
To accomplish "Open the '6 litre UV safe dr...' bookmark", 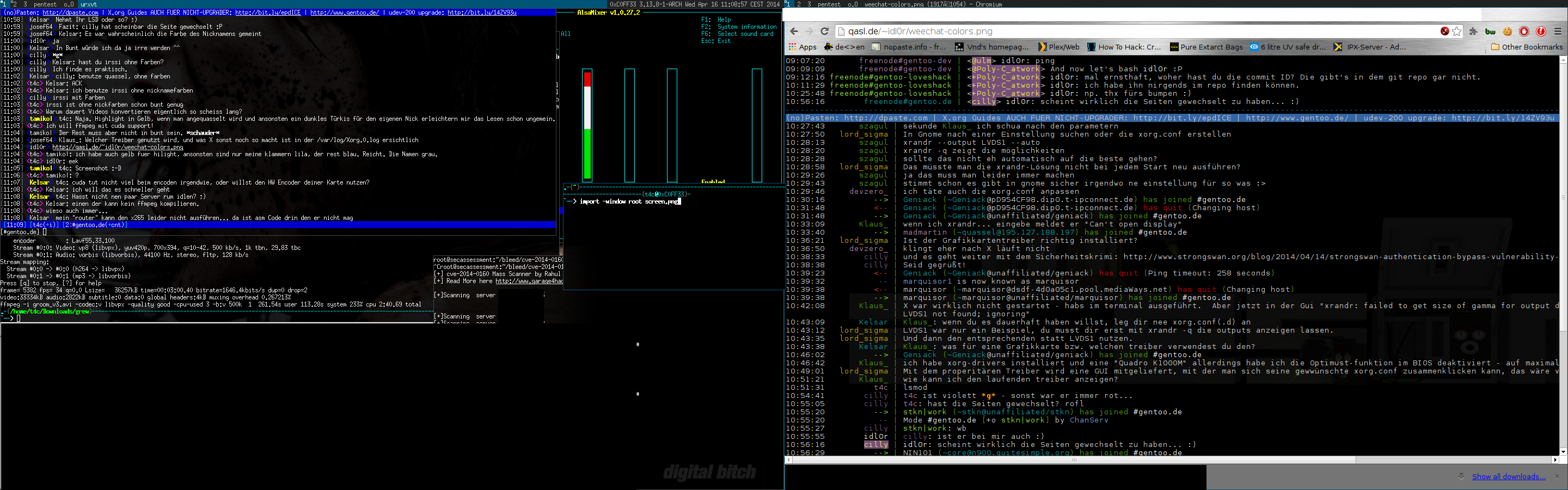I will [1288, 47].
